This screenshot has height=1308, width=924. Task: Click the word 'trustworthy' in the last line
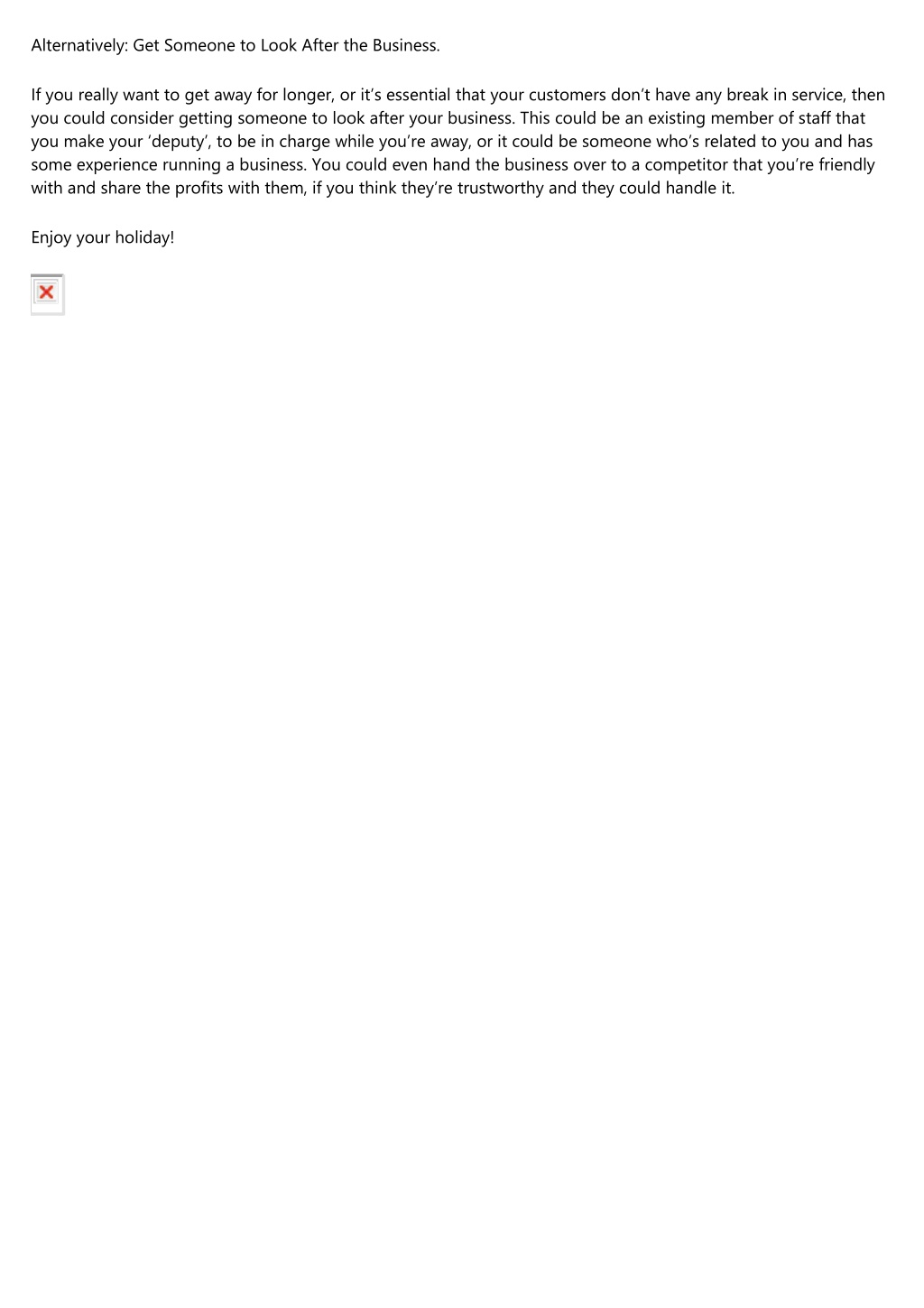[x=501, y=188]
